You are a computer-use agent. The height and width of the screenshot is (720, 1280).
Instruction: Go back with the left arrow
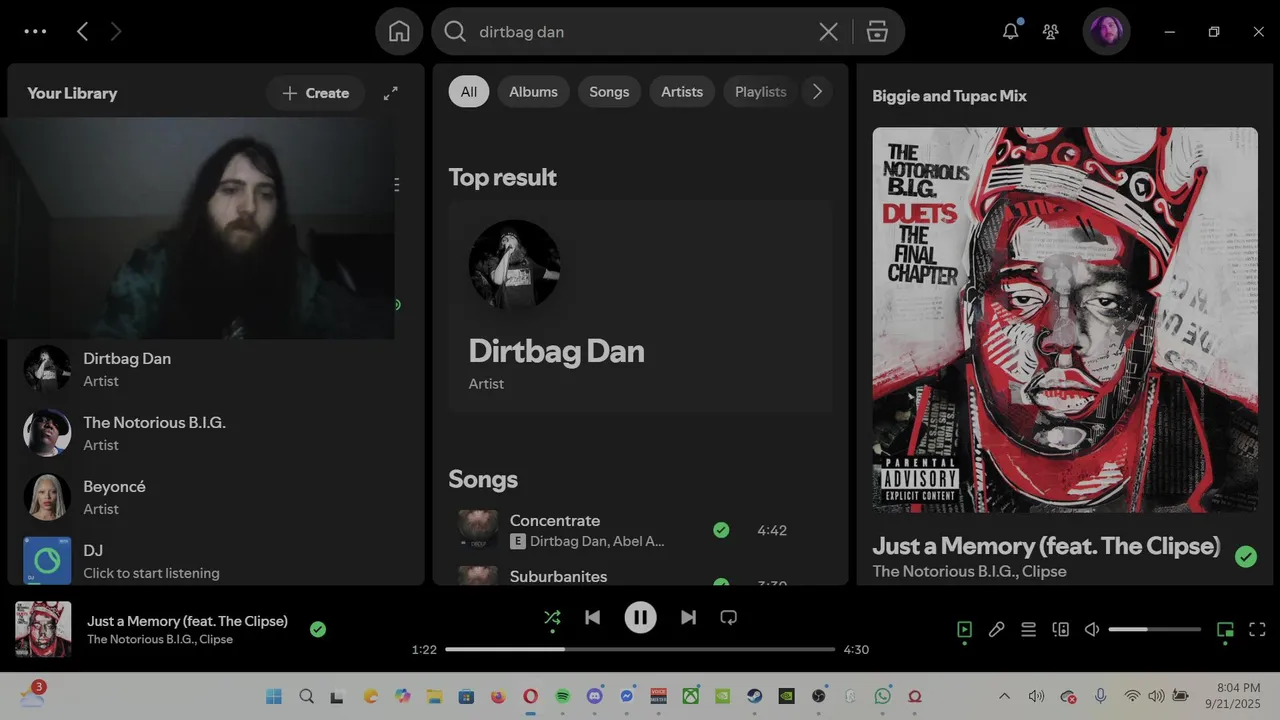pyautogui.click(x=83, y=32)
